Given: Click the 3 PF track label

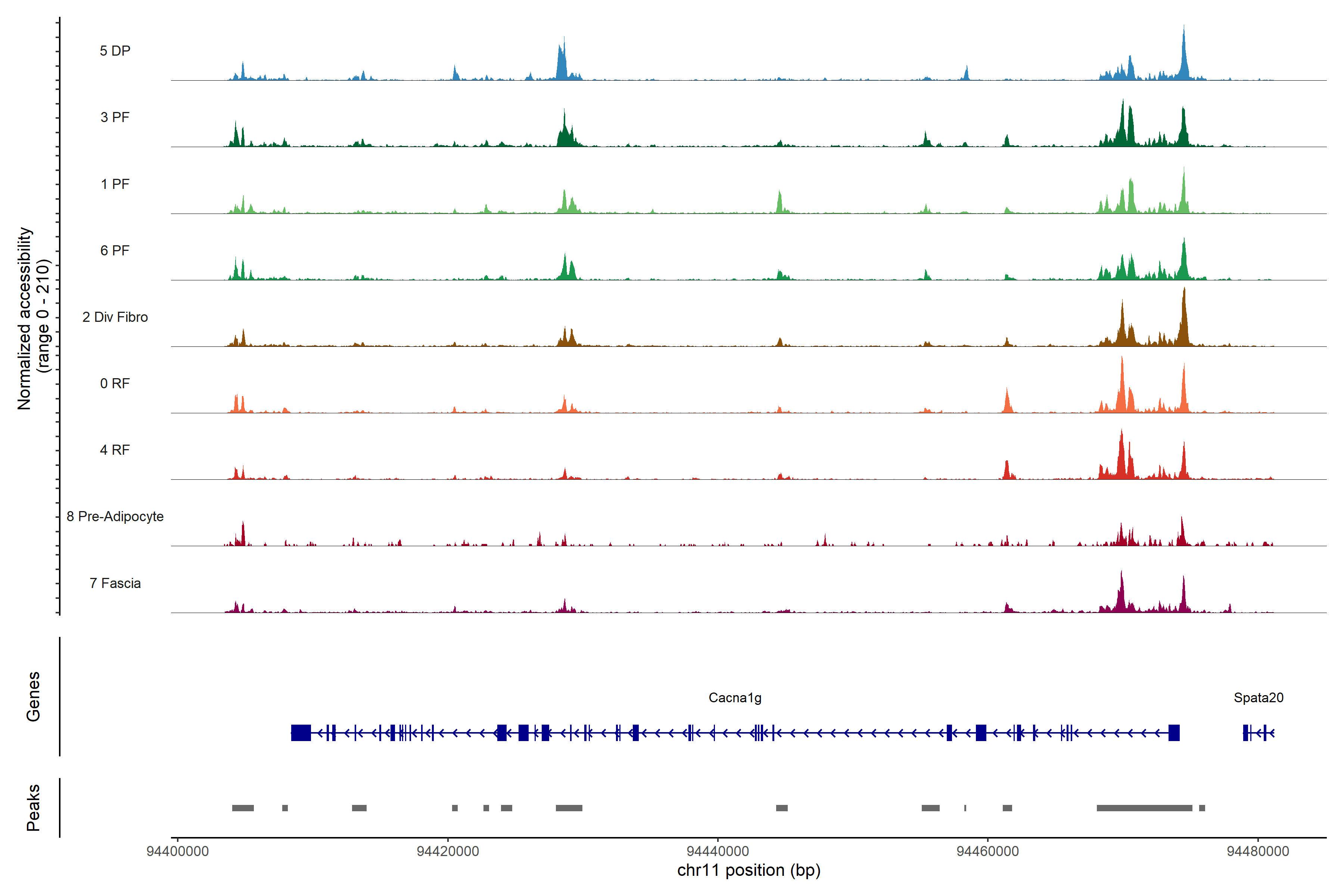Looking at the screenshot, I should [115, 117].
